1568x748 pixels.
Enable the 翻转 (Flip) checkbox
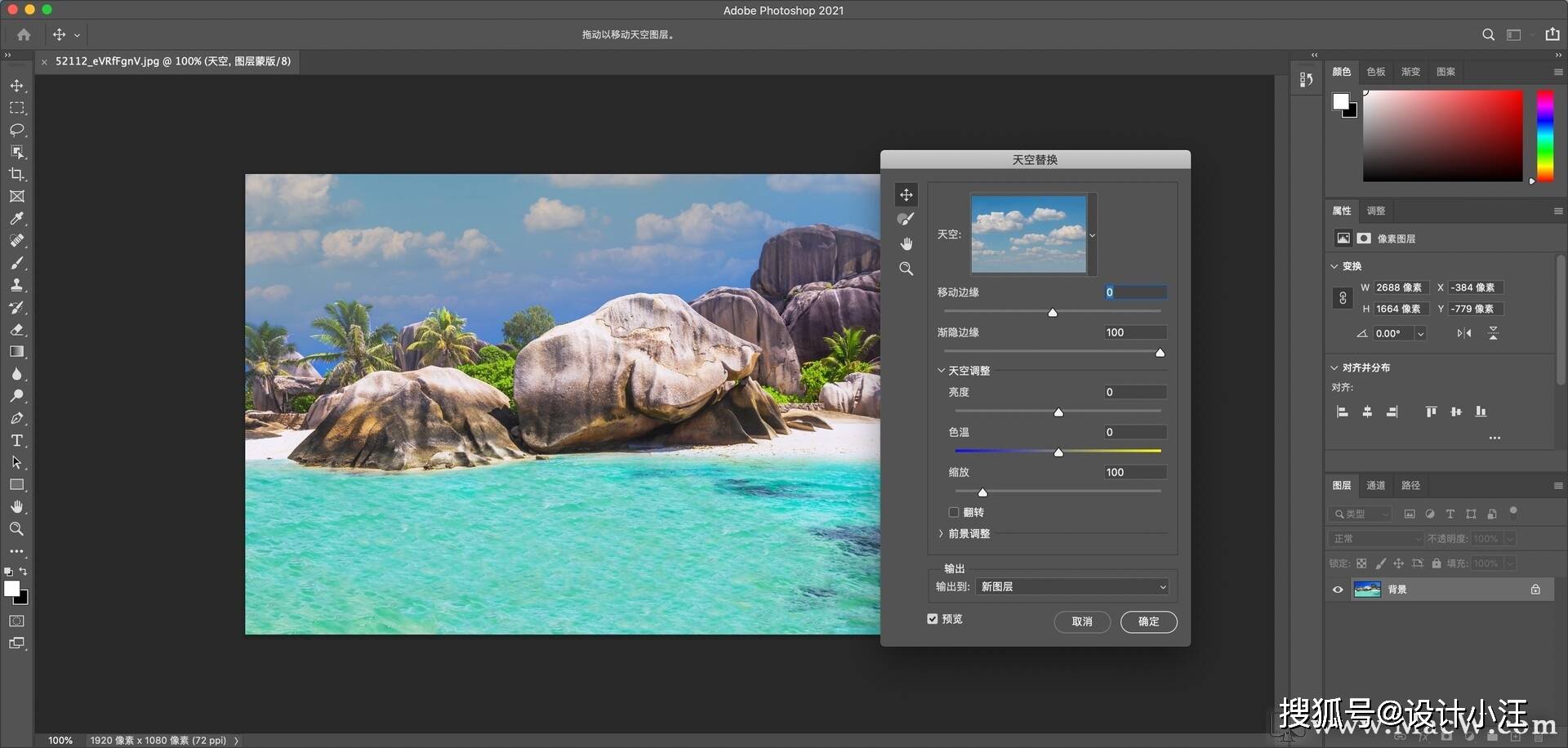coord(953,512)
